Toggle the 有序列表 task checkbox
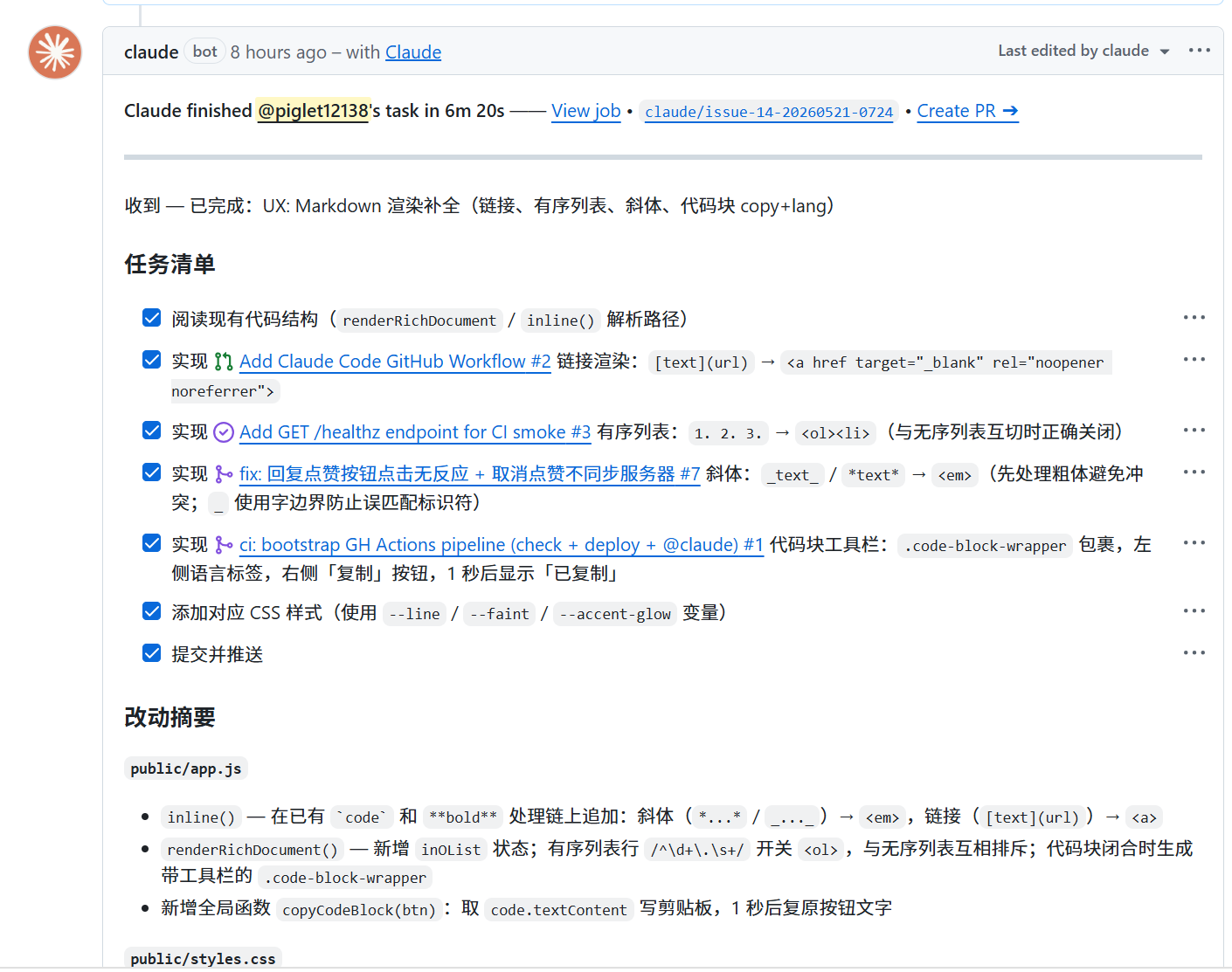1232x972 pixels. tap(151, 430)
